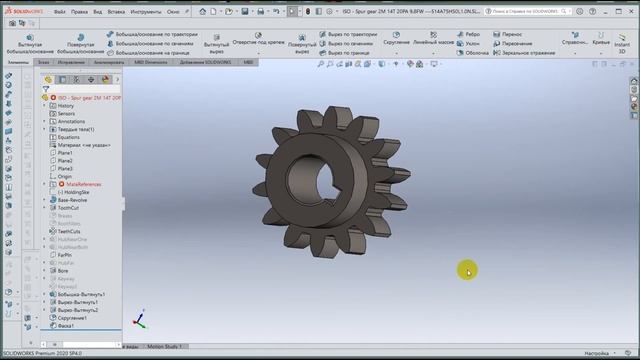
Task: Click the Home icon in title toolbar
Action: [202, 11]
